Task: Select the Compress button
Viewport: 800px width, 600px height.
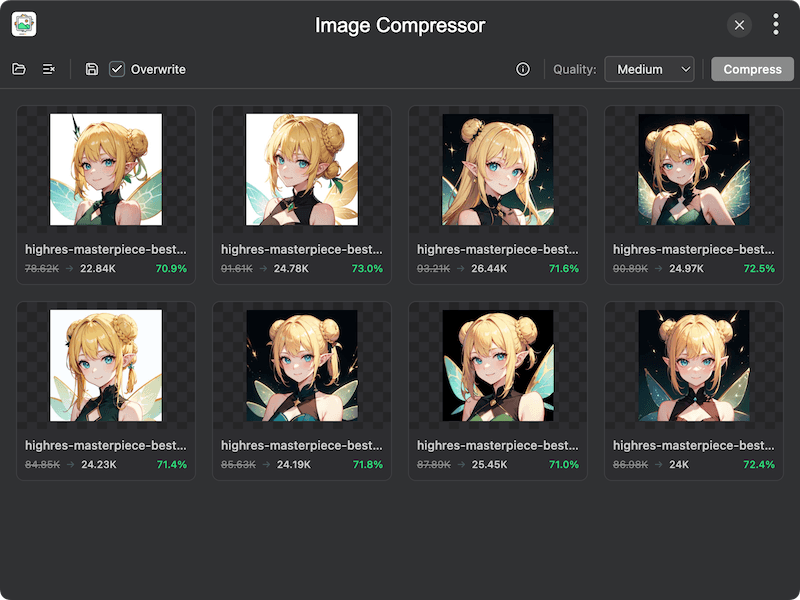Action: [752, 69]
